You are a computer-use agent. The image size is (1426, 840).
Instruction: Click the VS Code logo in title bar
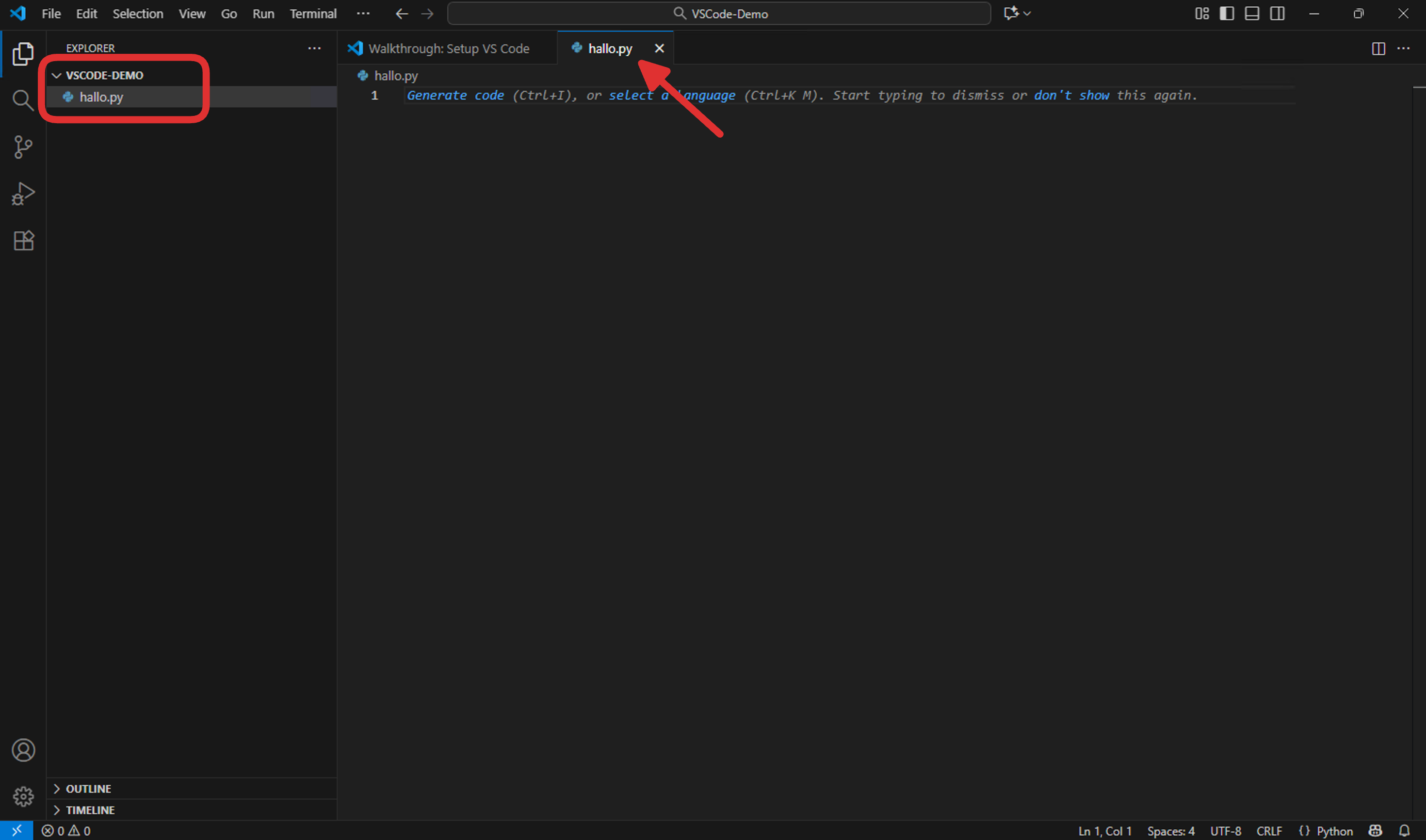tap(17, 13)
